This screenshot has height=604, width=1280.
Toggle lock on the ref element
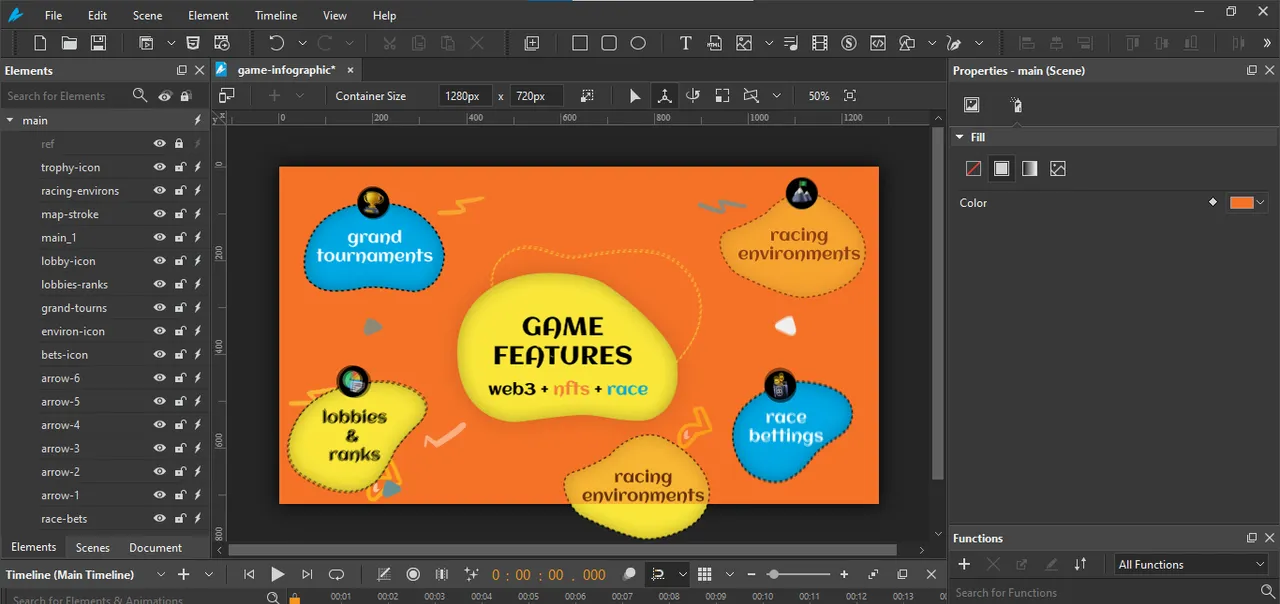coord(179,144)
